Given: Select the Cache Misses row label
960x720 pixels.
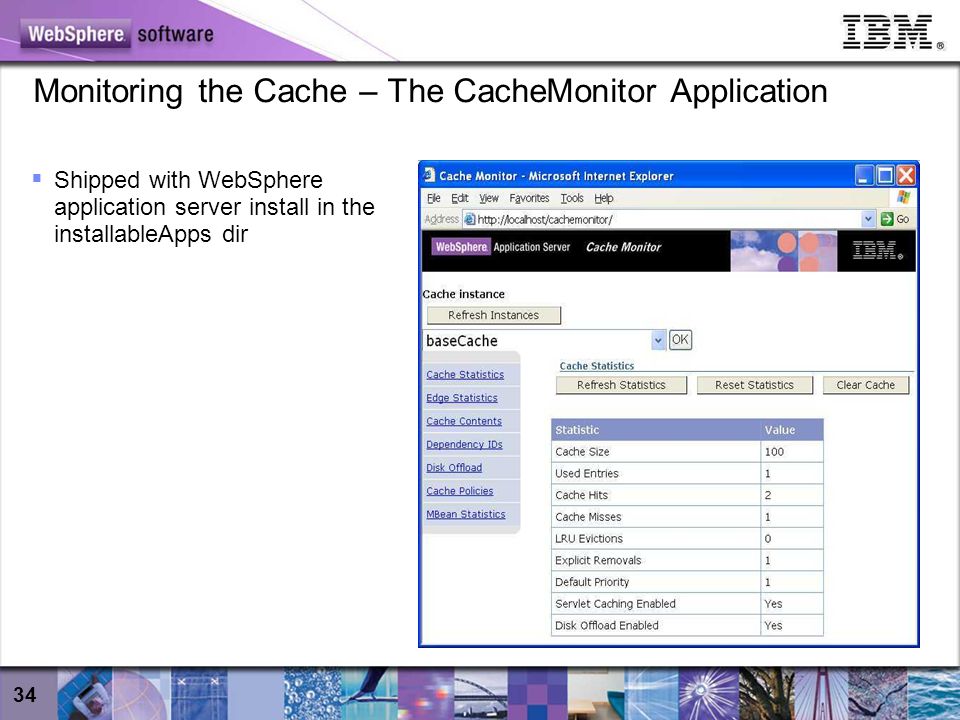Looking at the screenshot, I should coord(588,517).
